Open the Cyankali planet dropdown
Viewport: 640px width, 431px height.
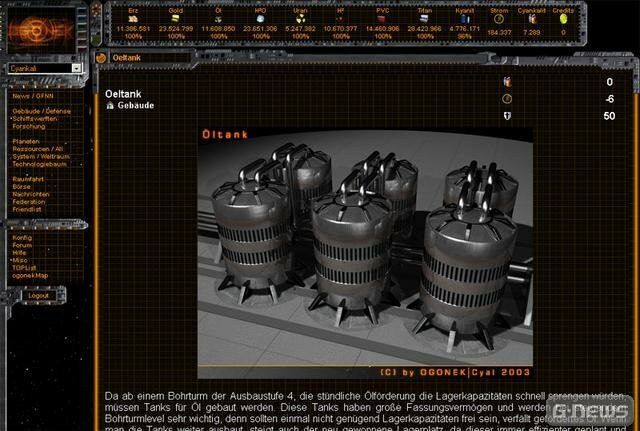(45, 68)
